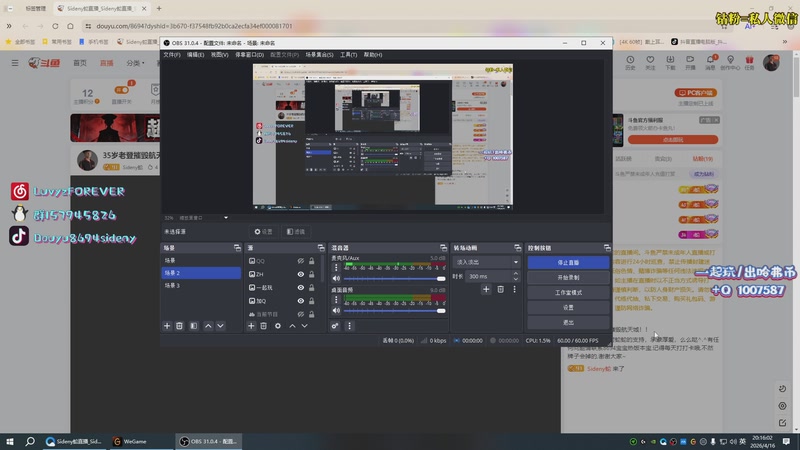
Task: Open scene filters icon in scenes toolbar
Action: click(x=194, y=326)
